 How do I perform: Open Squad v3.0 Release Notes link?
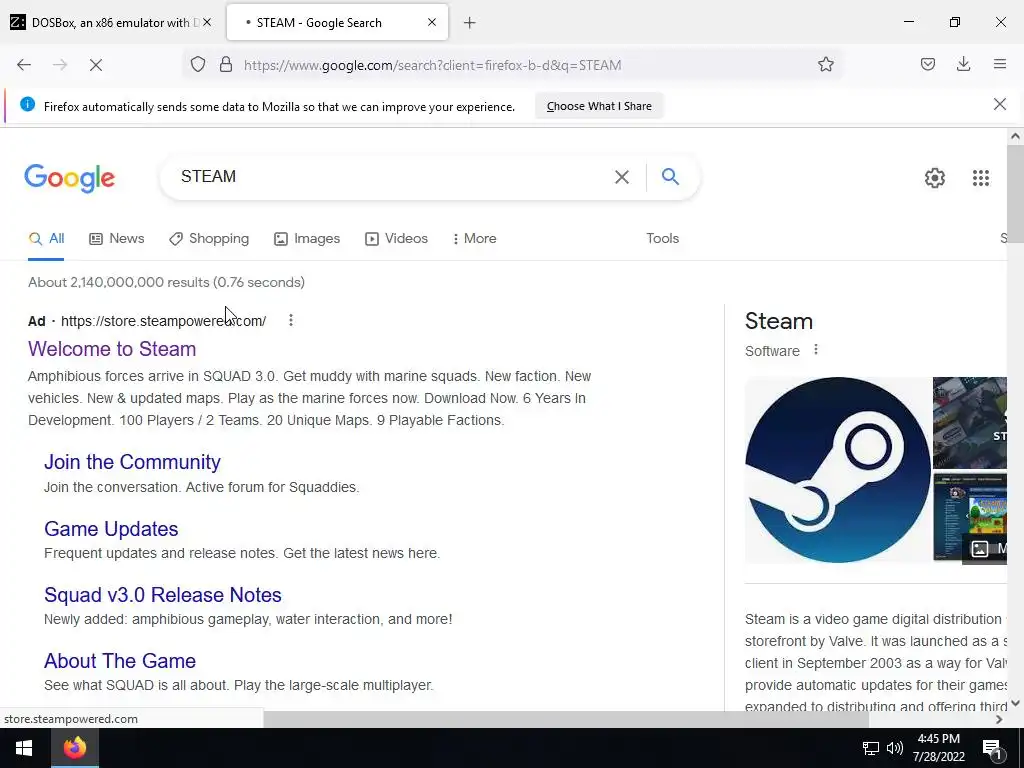163,594
